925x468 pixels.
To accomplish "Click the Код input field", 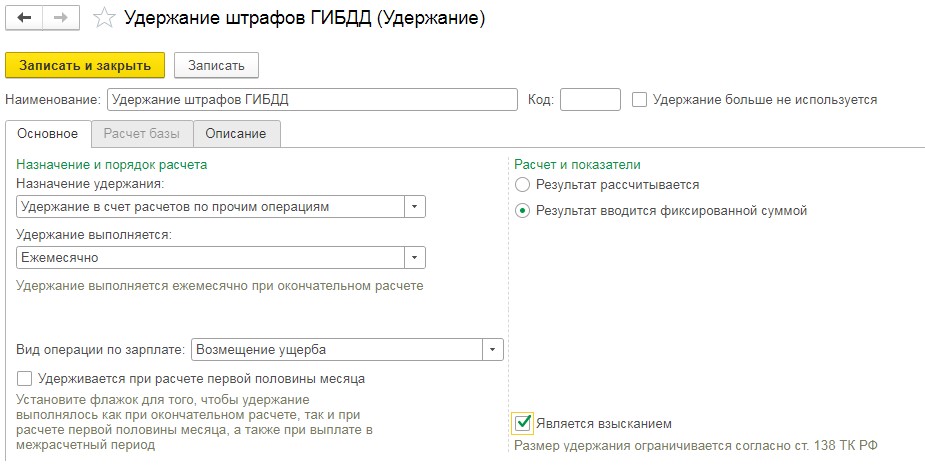I will pyautogui.click(x=590, y=99).
